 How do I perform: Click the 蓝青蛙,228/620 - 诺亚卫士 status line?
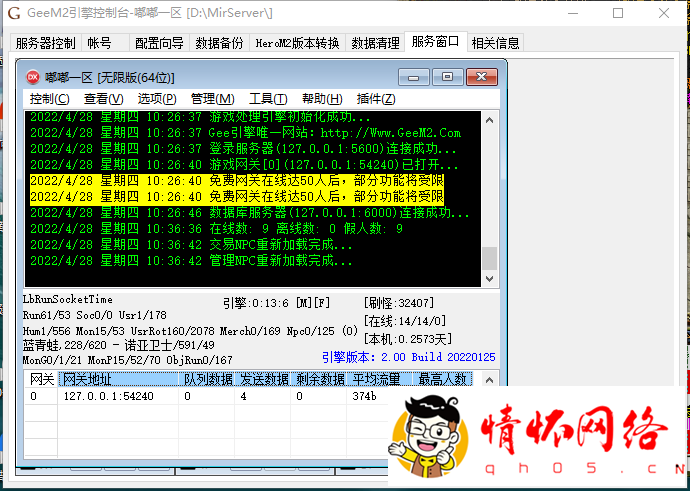(x=118, y=345)
